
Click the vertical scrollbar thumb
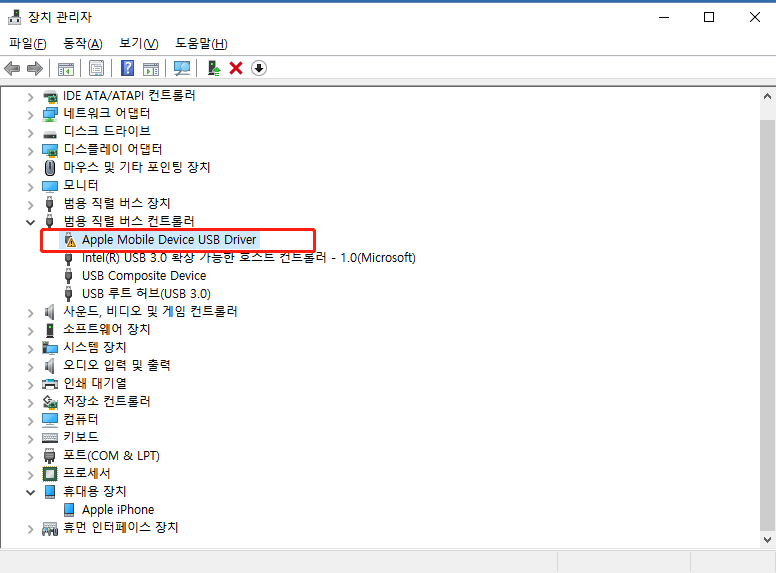[767, 324]
